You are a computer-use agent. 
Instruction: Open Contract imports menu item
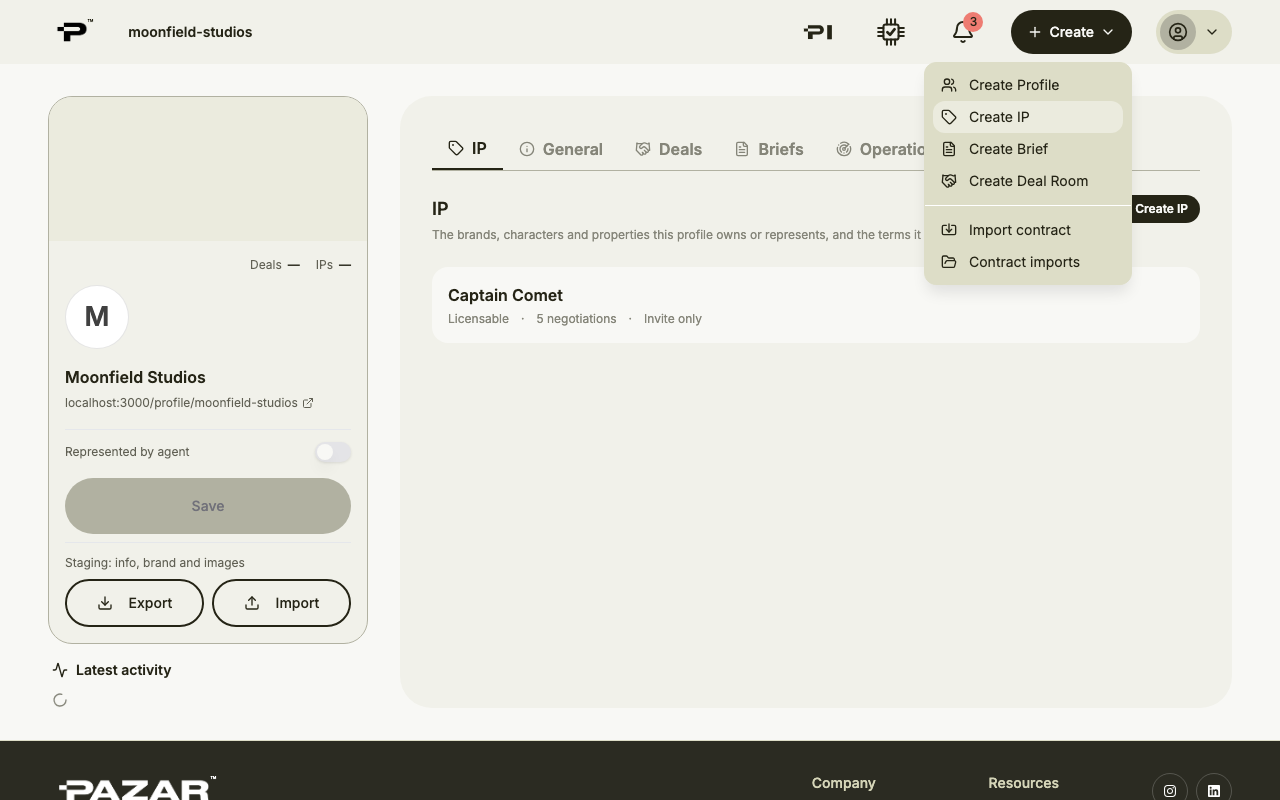[x=1028, y=262]
